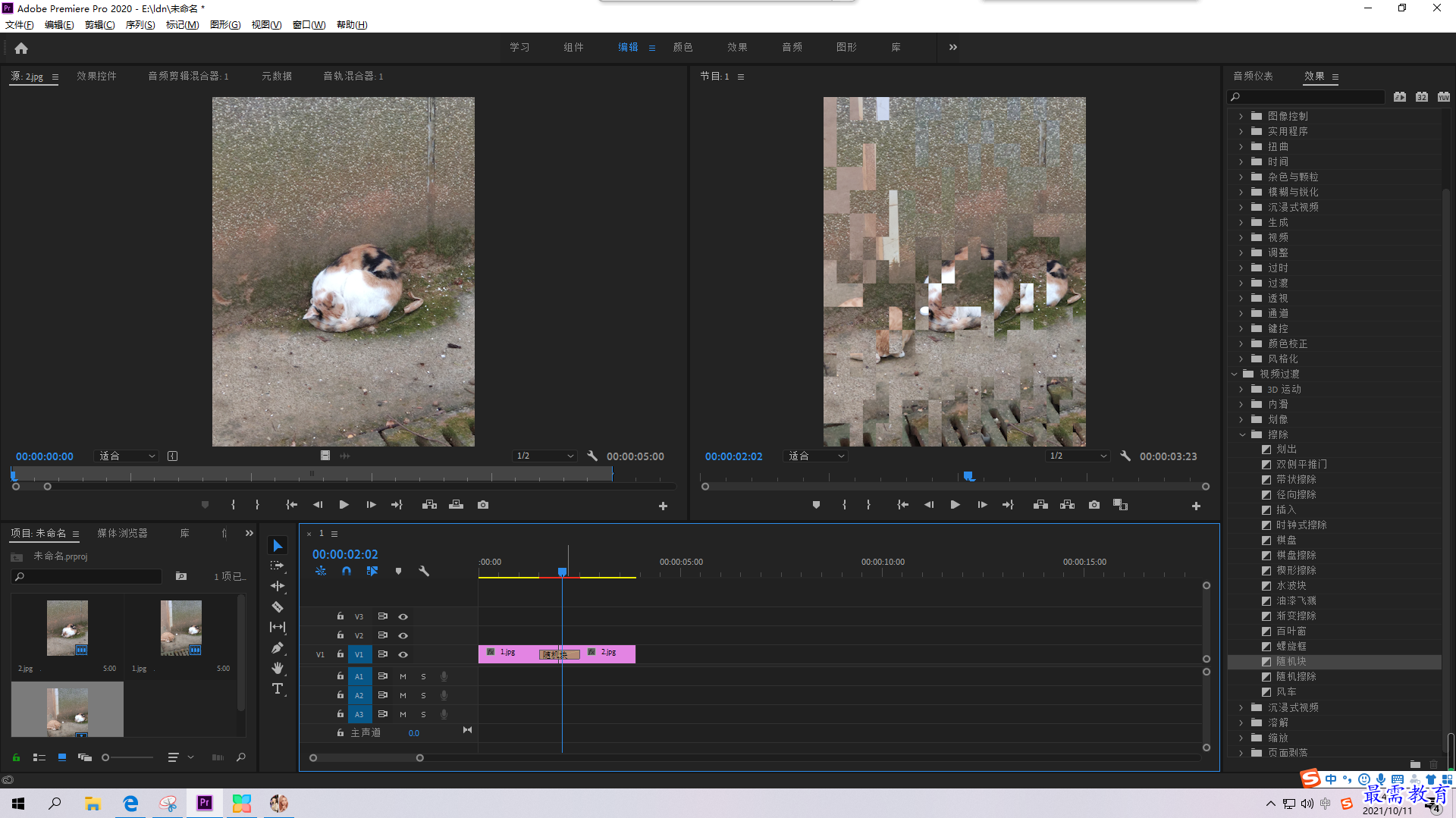Screen dimensions: 1456x818
Task: Select the Selection tool in the toolbar
Action: [x=278, y=546]
